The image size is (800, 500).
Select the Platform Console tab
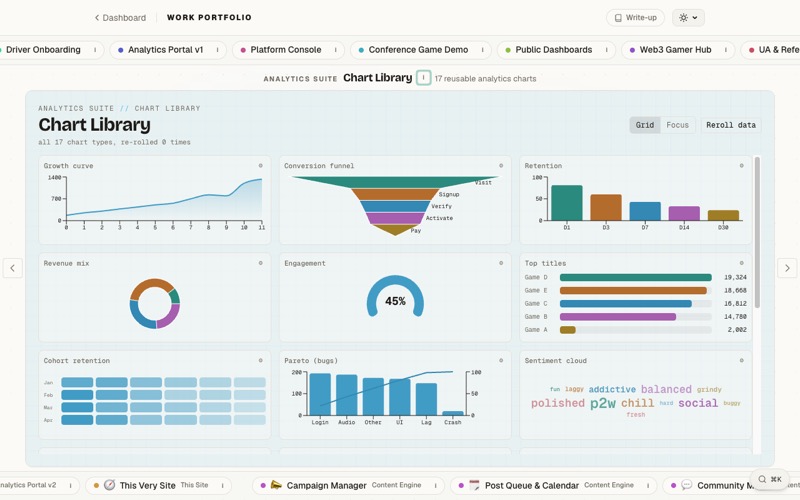286,50
